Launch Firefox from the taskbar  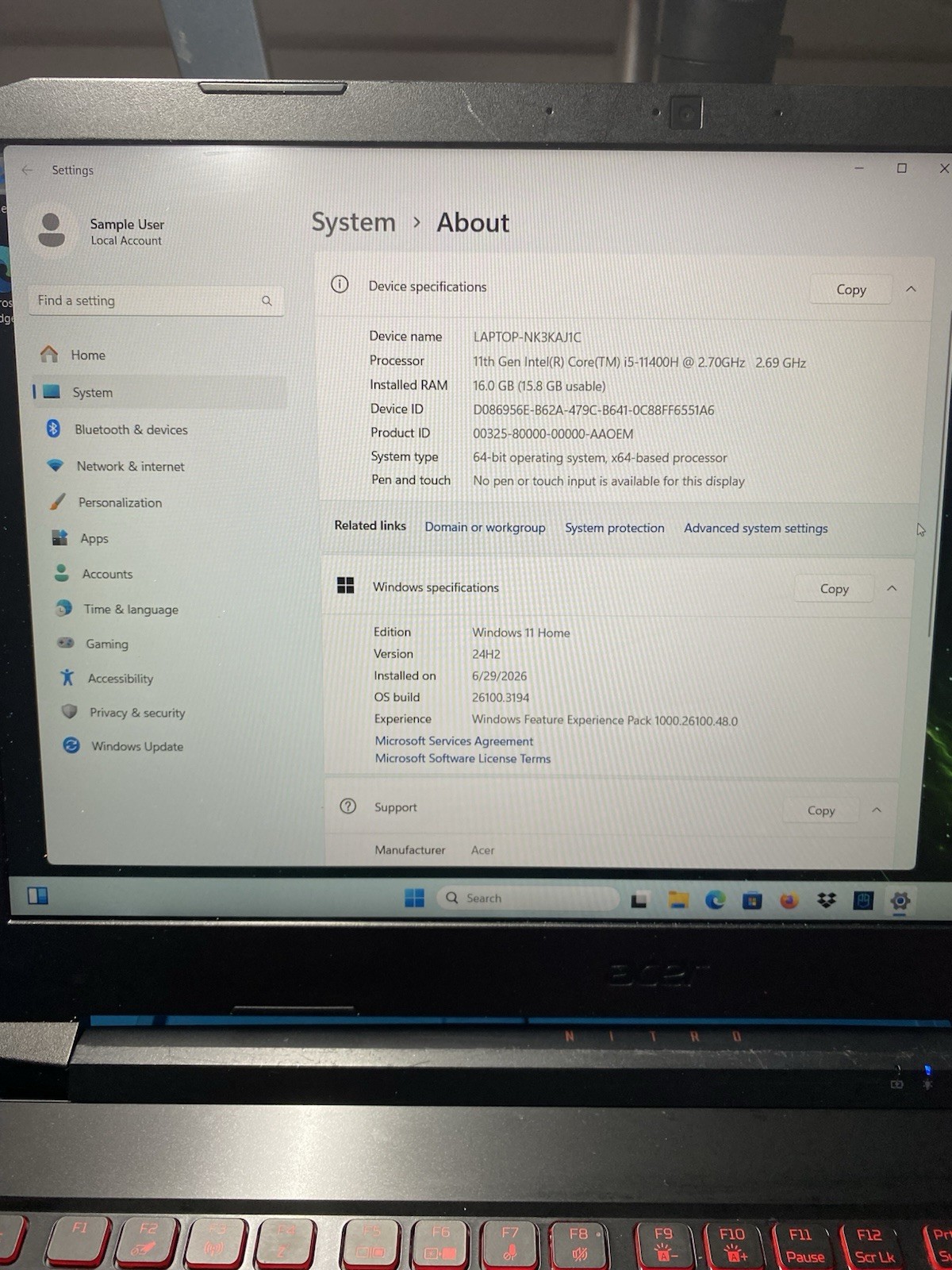pos(789,900)
